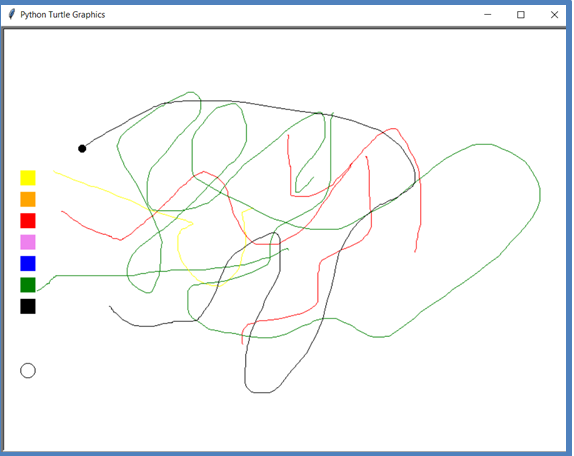Maximize the Python Turtle Graphics window
This screenshot has width=574, height=456.
521,15
